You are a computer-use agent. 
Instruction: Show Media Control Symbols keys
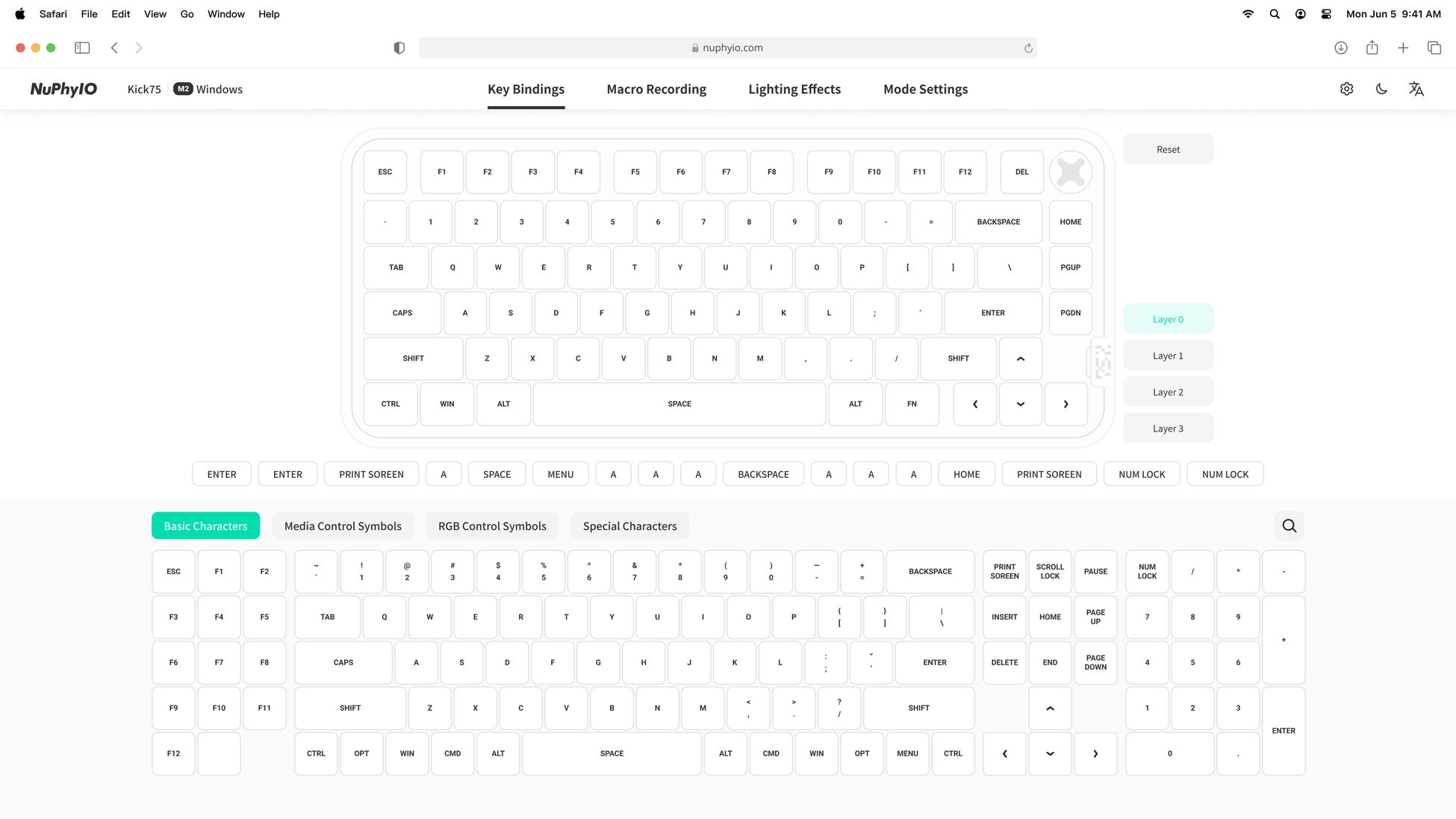click(x=343, y=526)
